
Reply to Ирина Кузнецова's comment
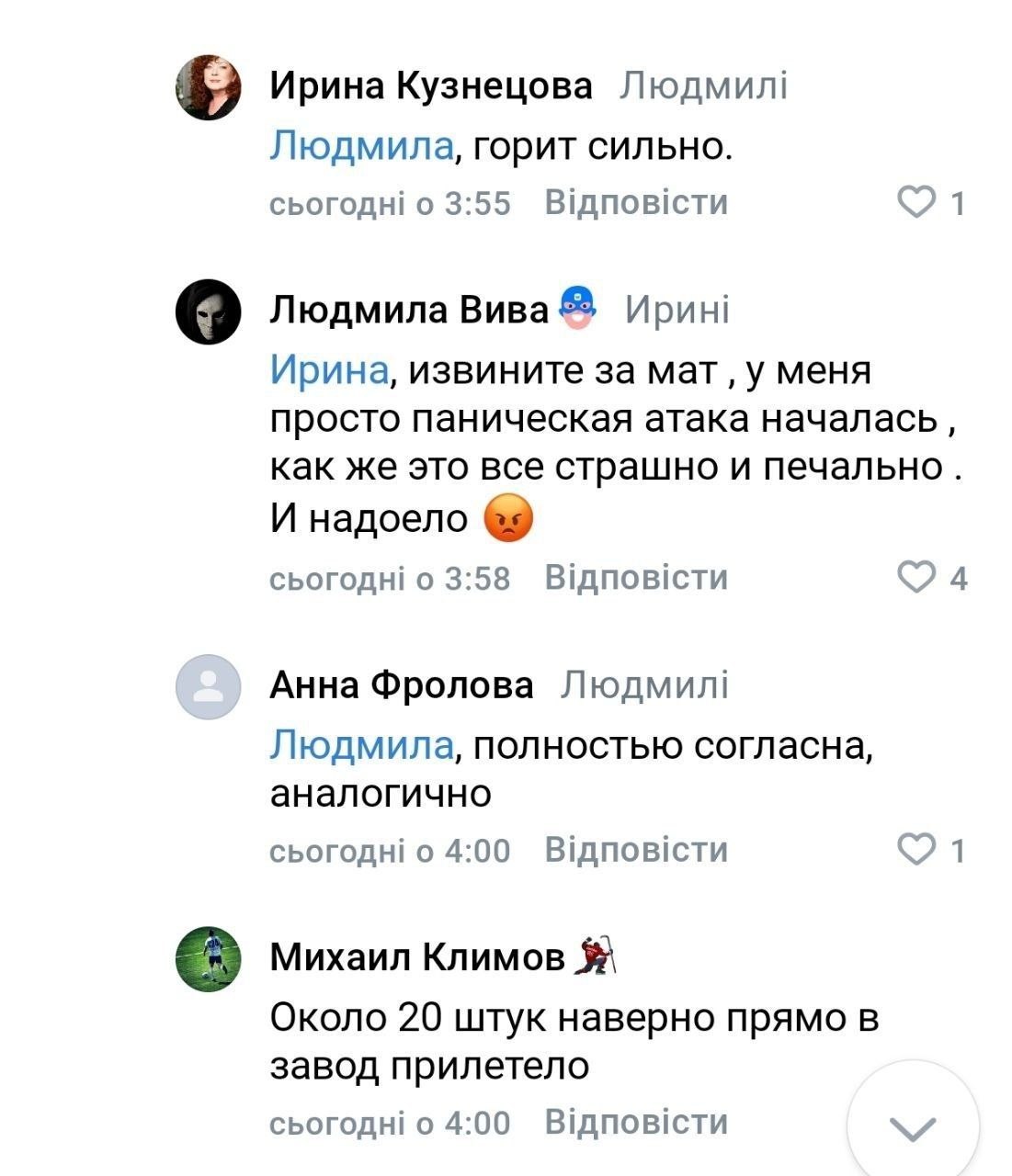636,202
